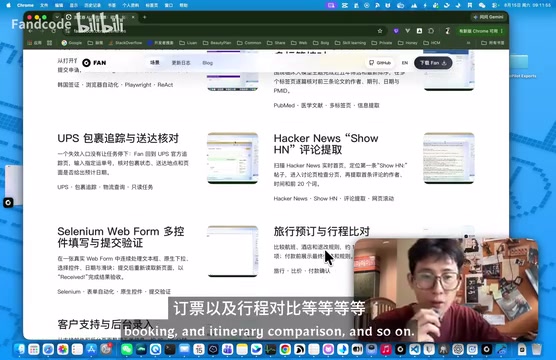
Task: Open the purple shield extension icon
Action: 396,31
